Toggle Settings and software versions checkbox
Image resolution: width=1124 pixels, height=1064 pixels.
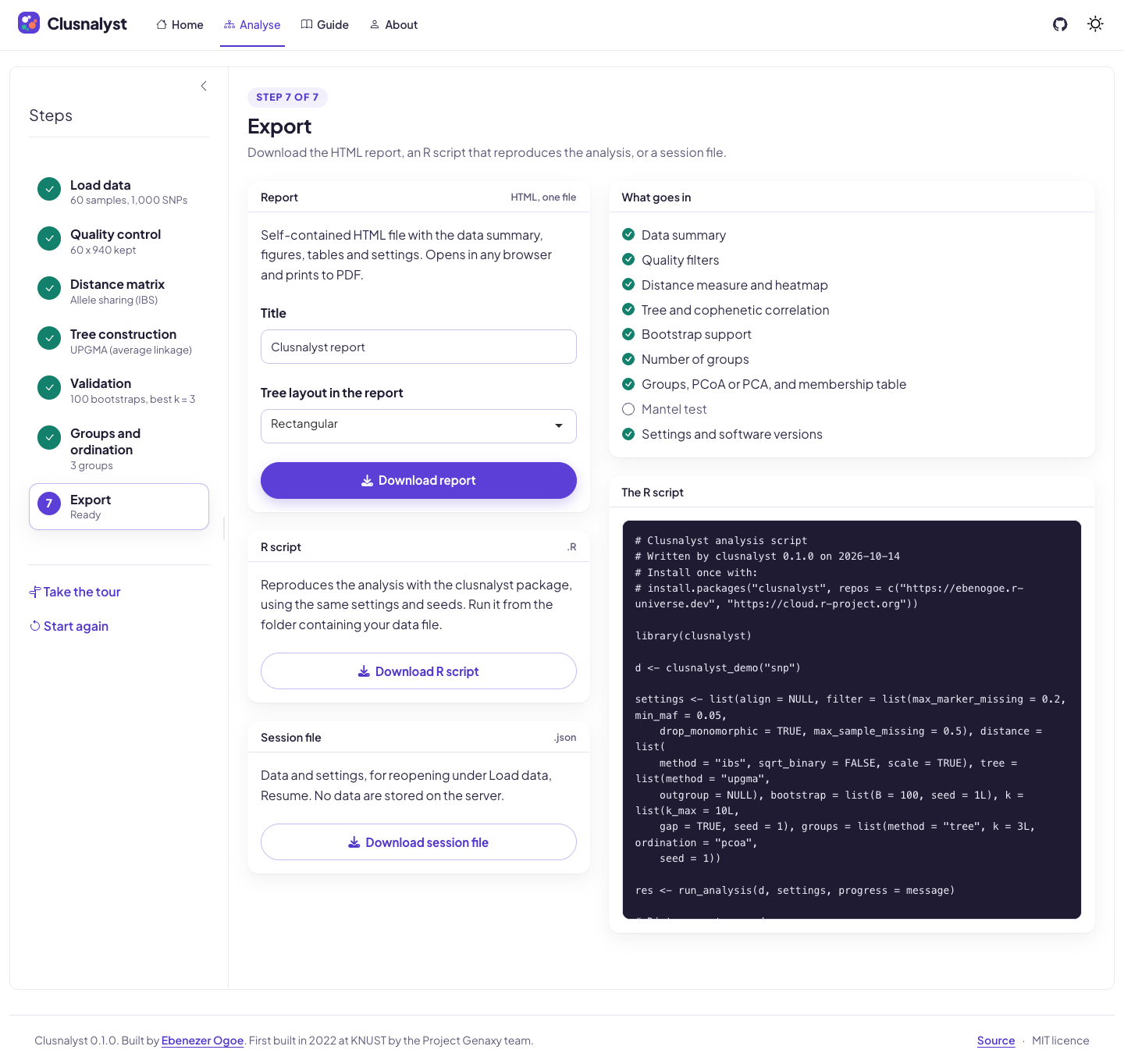[628, 433]
